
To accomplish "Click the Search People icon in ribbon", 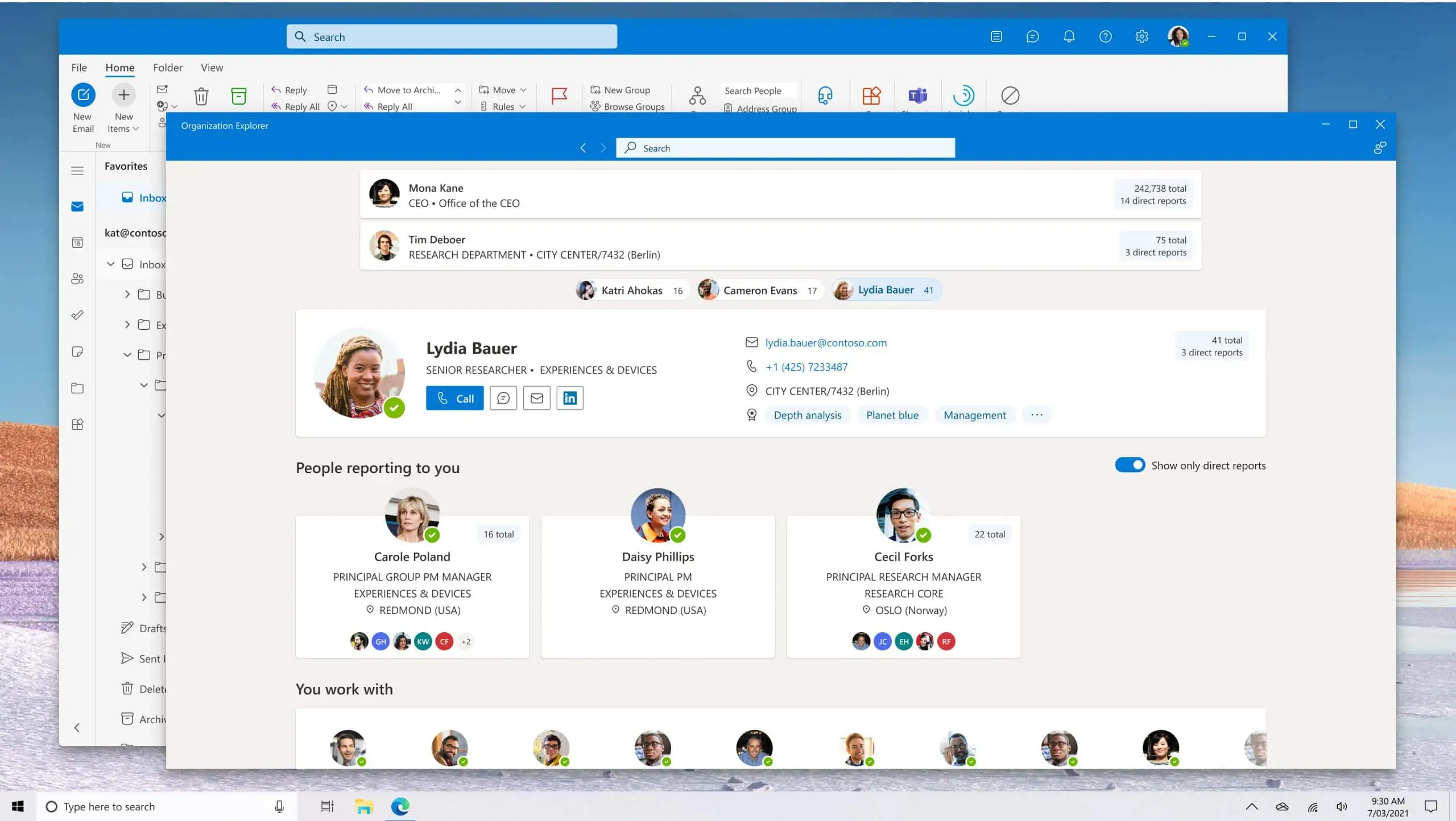I will (x=753, y=90).
